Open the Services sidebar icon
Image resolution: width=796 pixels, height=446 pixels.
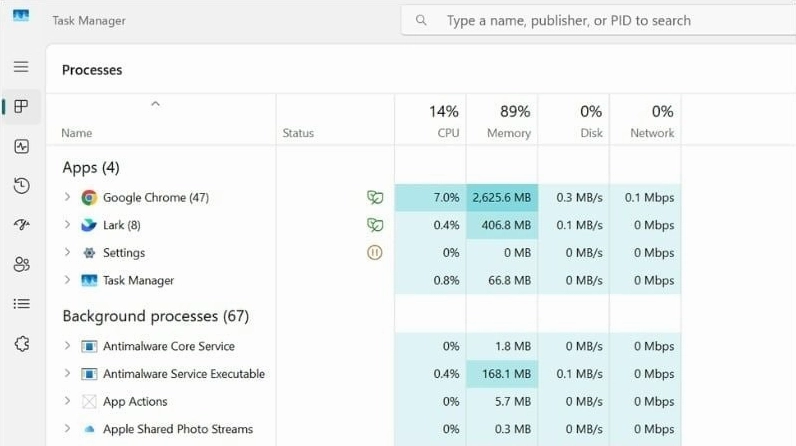22,344
